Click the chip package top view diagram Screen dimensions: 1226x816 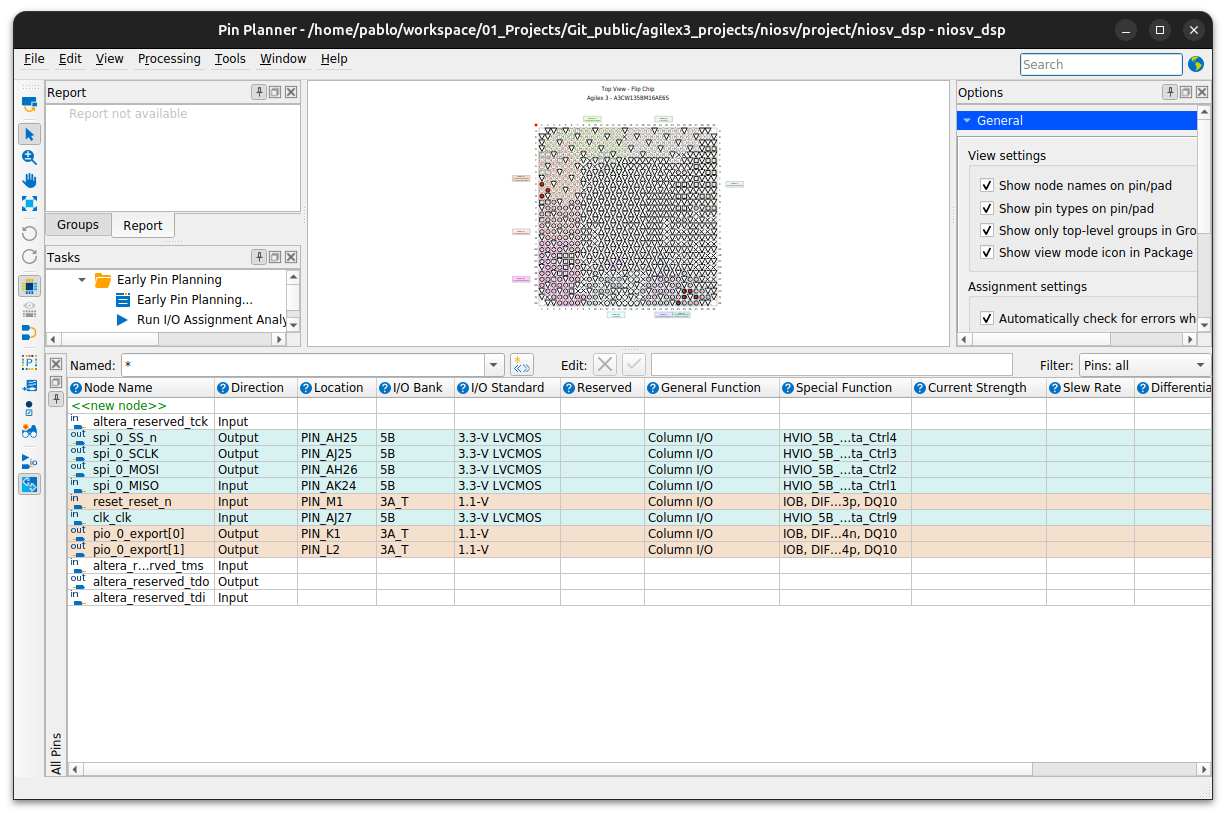click(628, 216)
